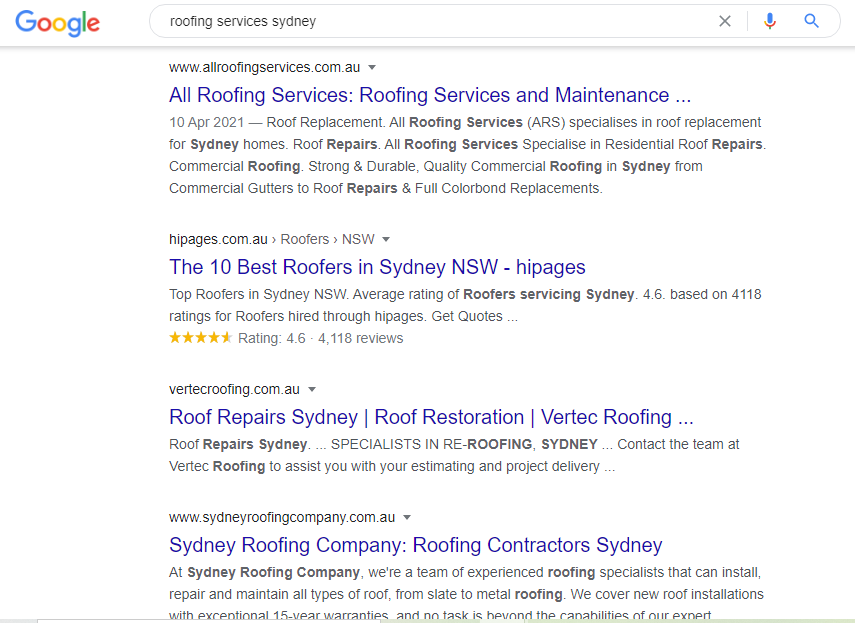855x623 pixels.
Task: Click the 'Rating: 4.6 · 4,118 reviews' text
Action: 321,338
